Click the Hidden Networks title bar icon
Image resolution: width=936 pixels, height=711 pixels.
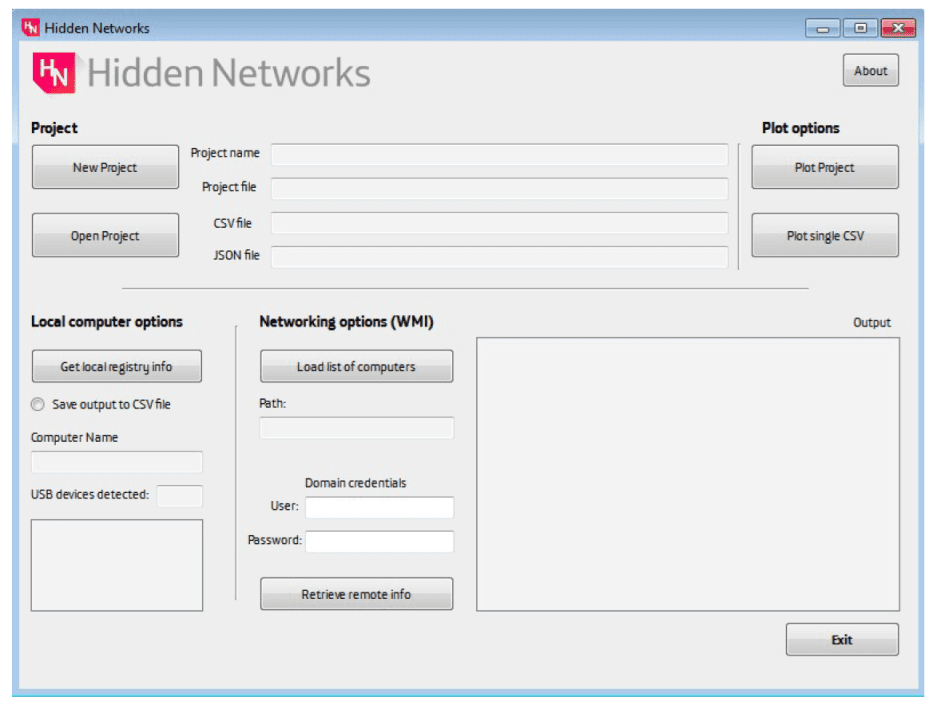(x=31, y=27)
